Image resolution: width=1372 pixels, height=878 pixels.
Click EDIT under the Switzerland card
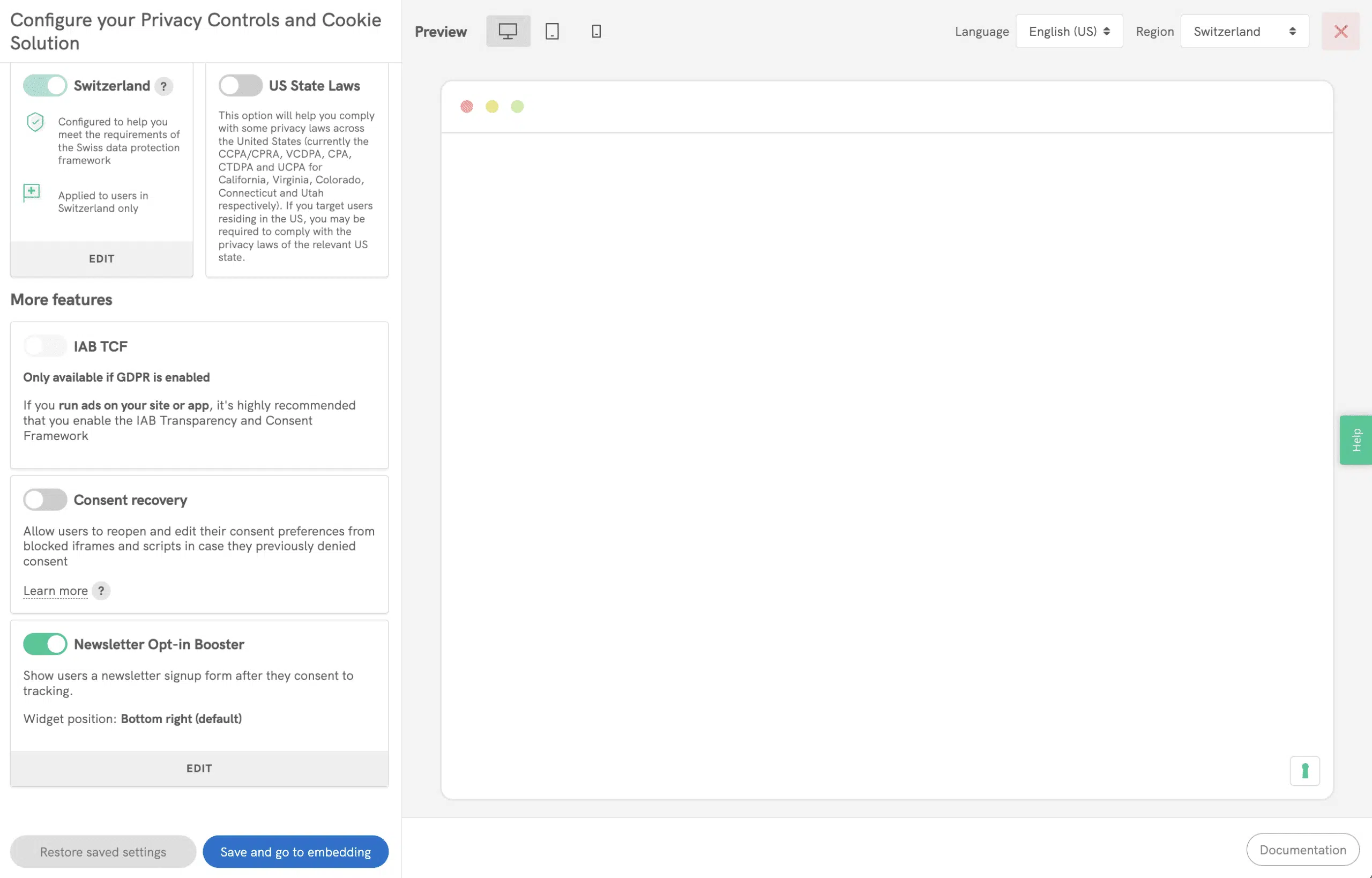[x=101, y=259]
